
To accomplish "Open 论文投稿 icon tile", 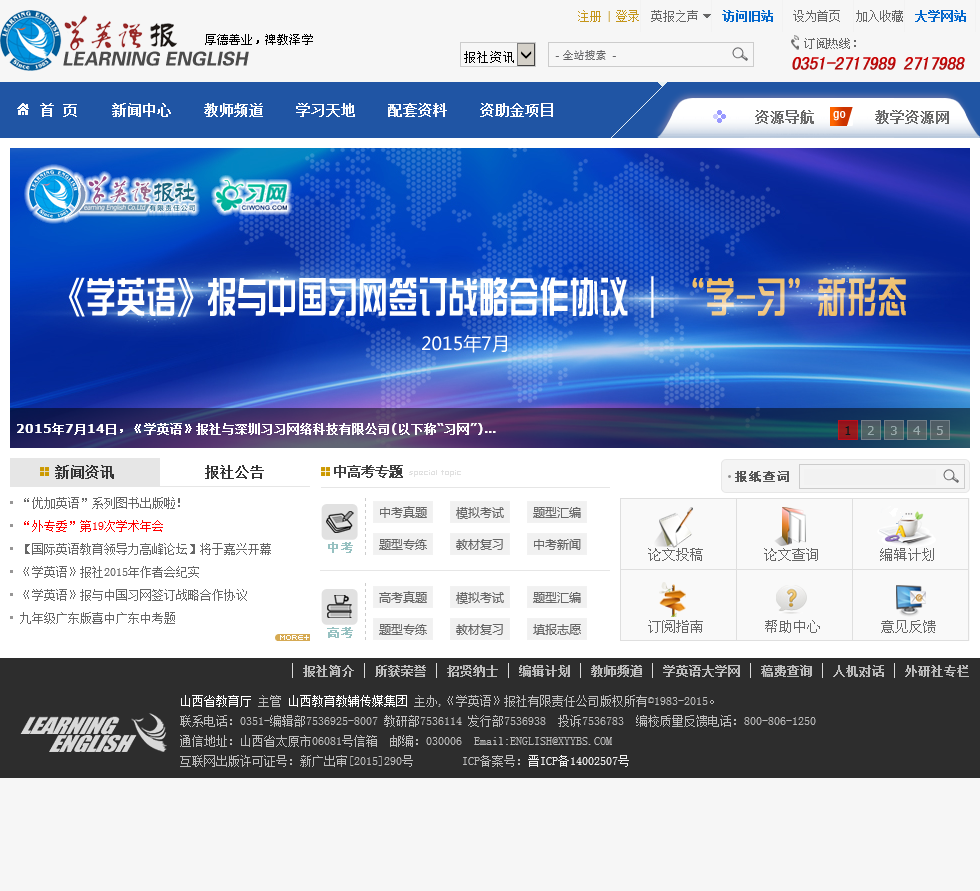I will pyautogui.click(x=678, y=534).
